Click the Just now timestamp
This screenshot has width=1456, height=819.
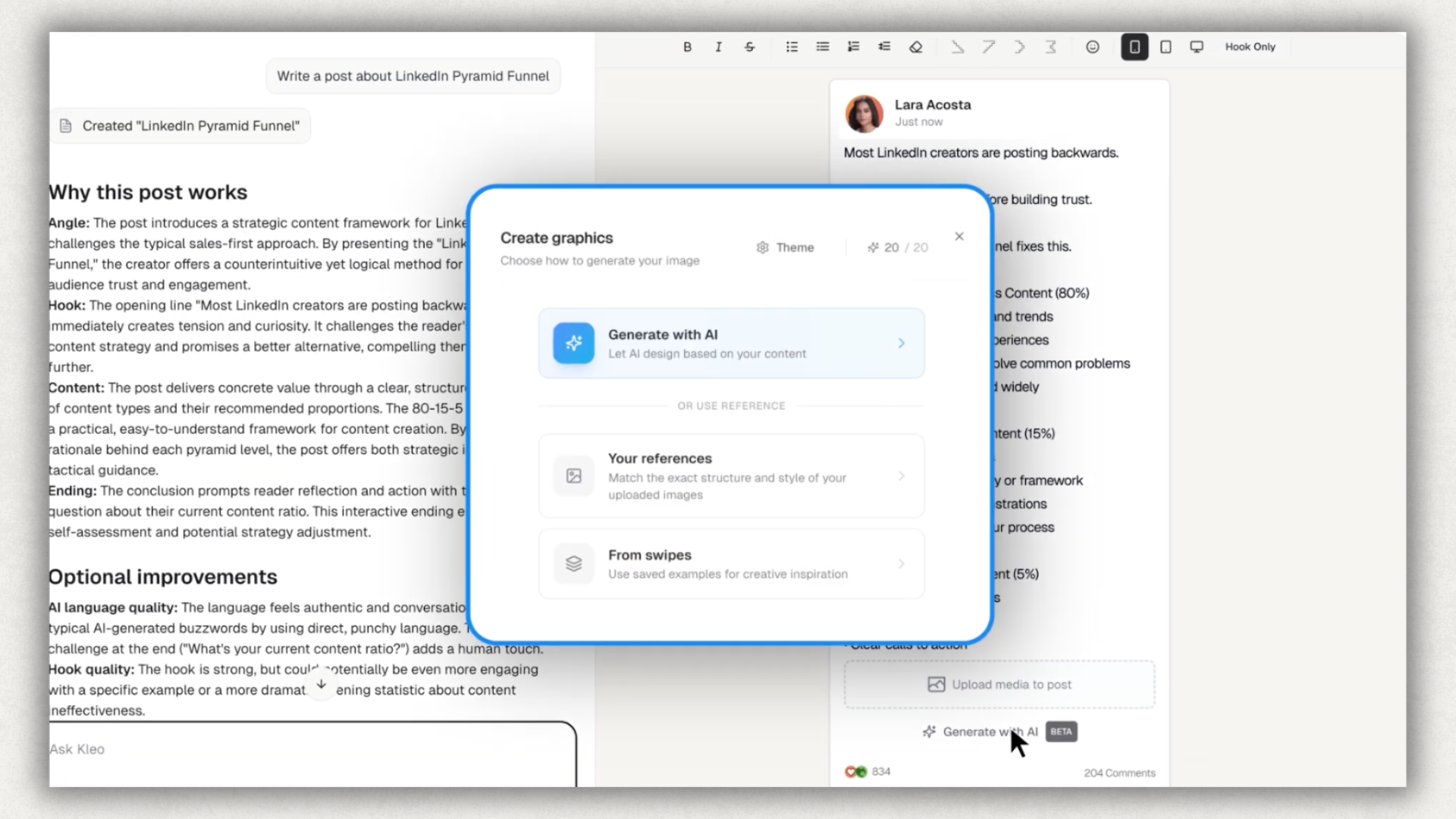(x=918, y=122)
